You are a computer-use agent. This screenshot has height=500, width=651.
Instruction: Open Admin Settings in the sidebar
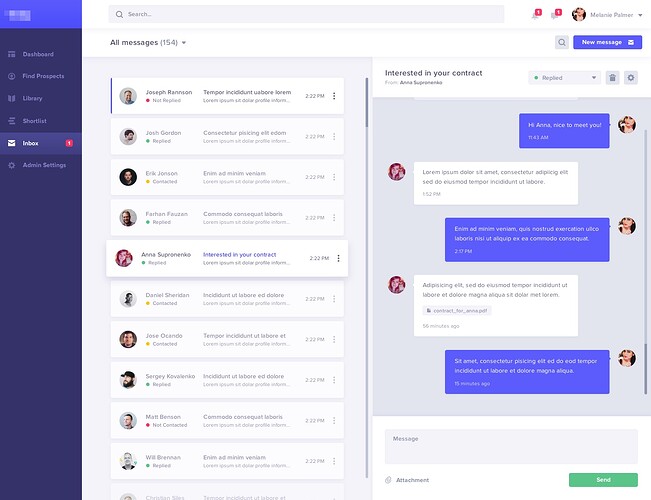click(x=41, y=165)
